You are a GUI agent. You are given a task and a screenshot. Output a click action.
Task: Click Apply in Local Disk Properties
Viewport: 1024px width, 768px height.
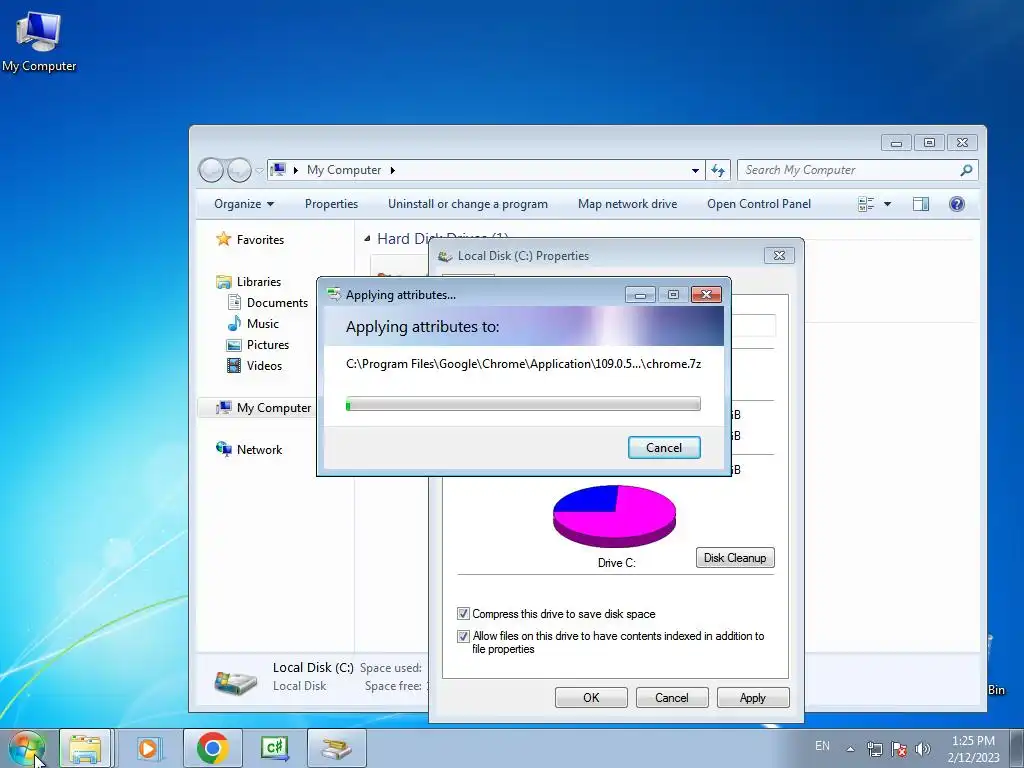(753, 697)
